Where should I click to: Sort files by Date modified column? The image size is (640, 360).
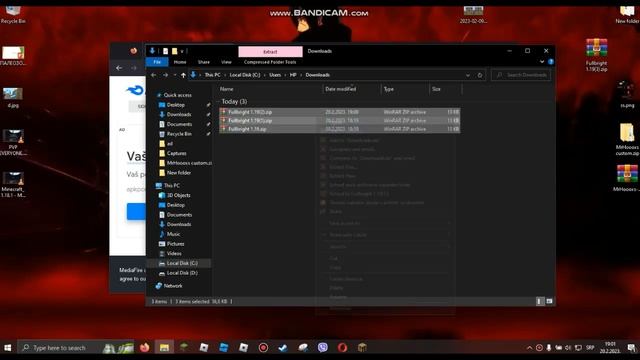click(341, 89)
